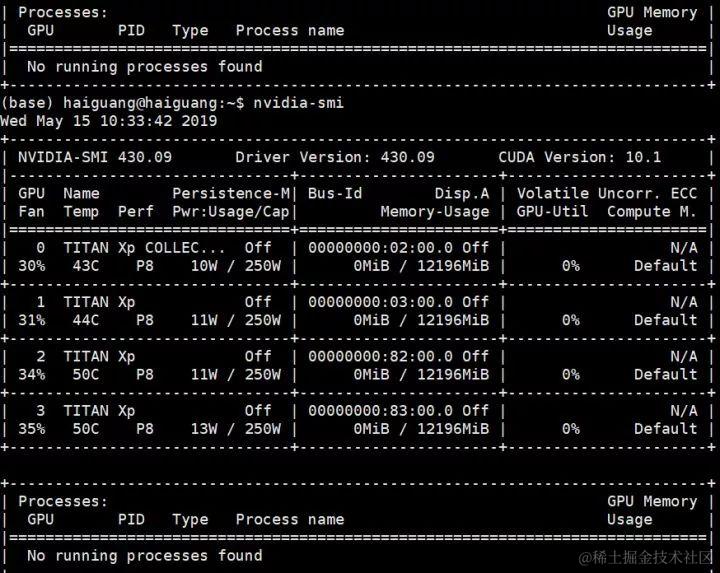
Task: Click "Default" compute mode of GPU 0
Action: pyautogui.click(x=666, y=266)
